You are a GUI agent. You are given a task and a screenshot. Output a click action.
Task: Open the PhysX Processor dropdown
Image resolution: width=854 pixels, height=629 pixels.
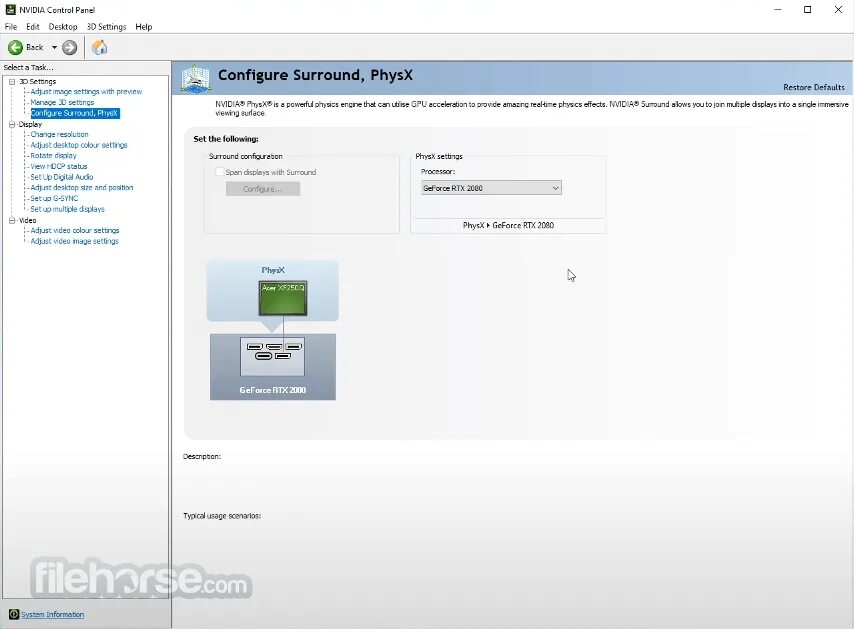(491, 188)
